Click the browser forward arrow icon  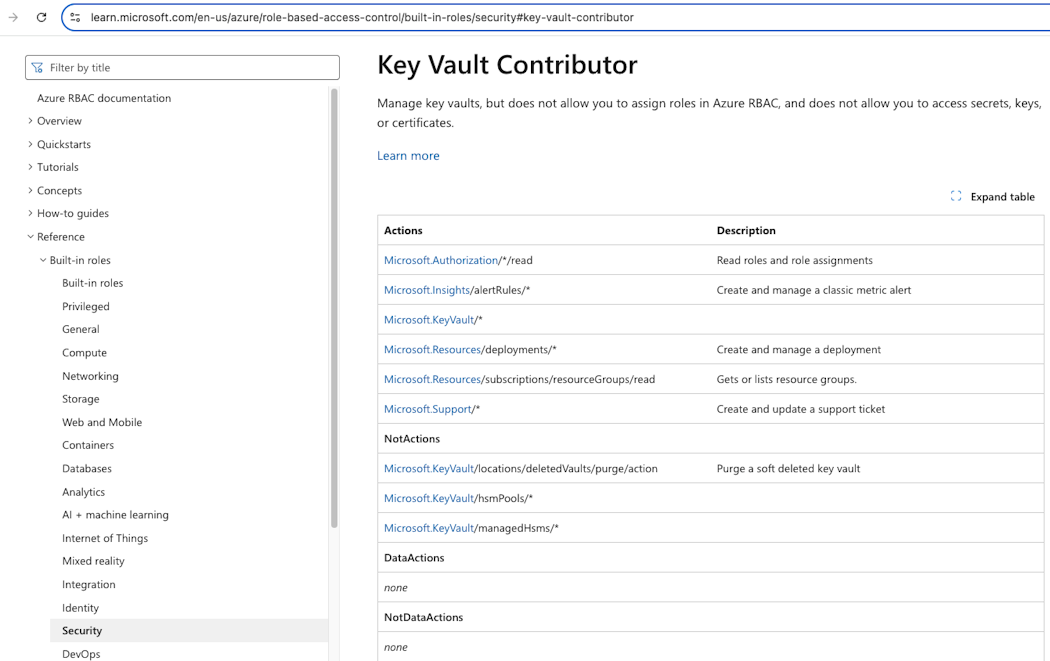tap(13, 17)
